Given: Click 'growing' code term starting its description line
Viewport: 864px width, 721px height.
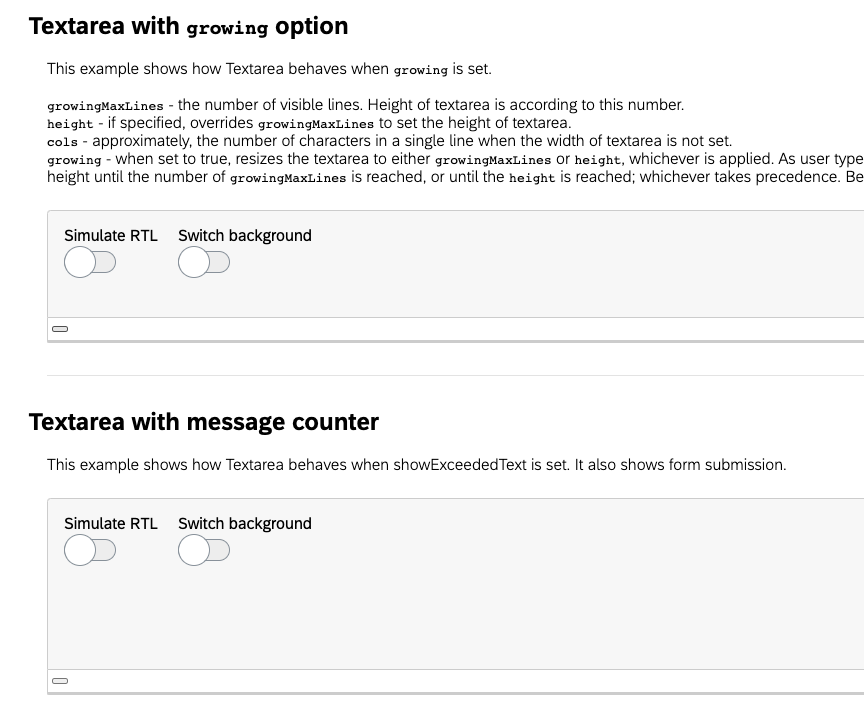Looking at the screenshot, I should coord(74,160).
